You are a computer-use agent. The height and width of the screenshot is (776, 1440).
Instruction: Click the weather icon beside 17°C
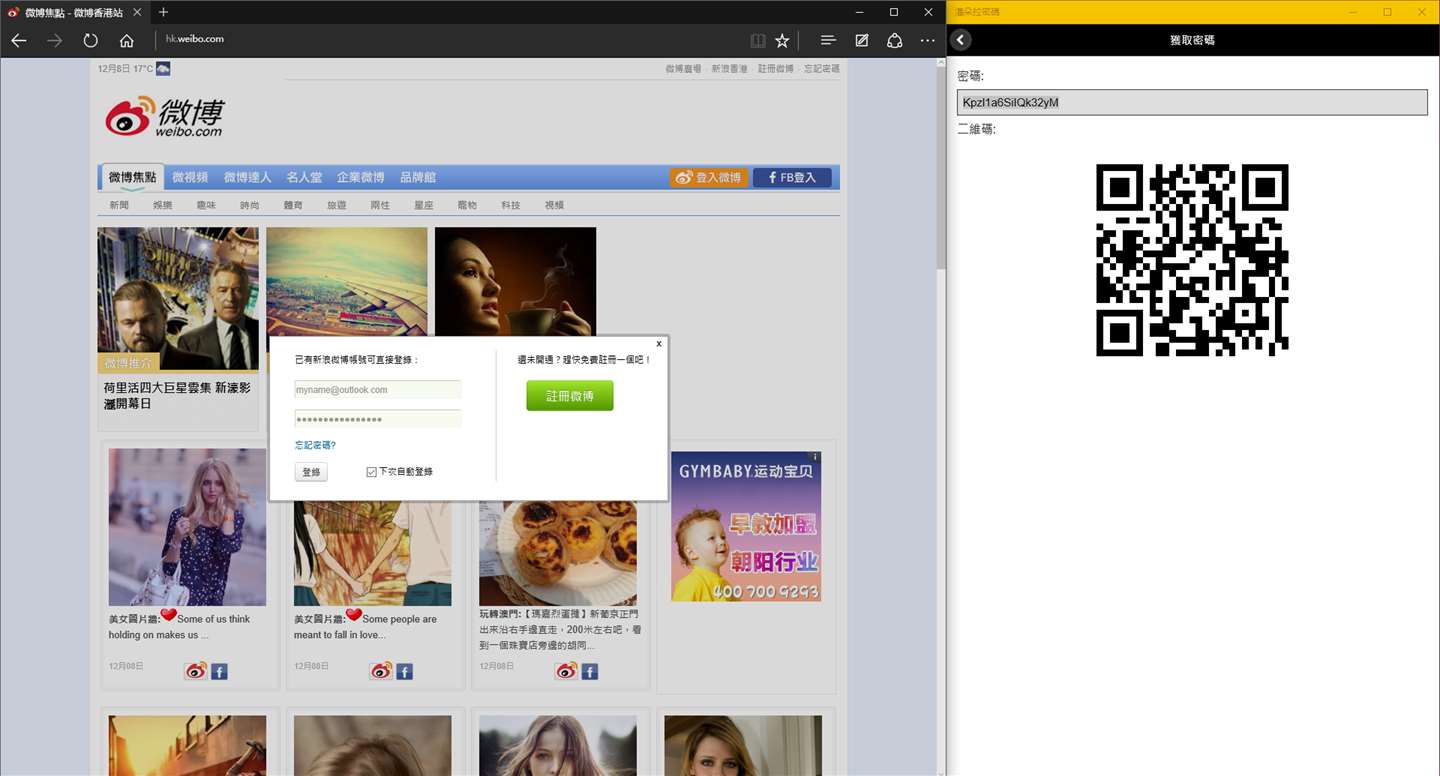tap(163, 68)
